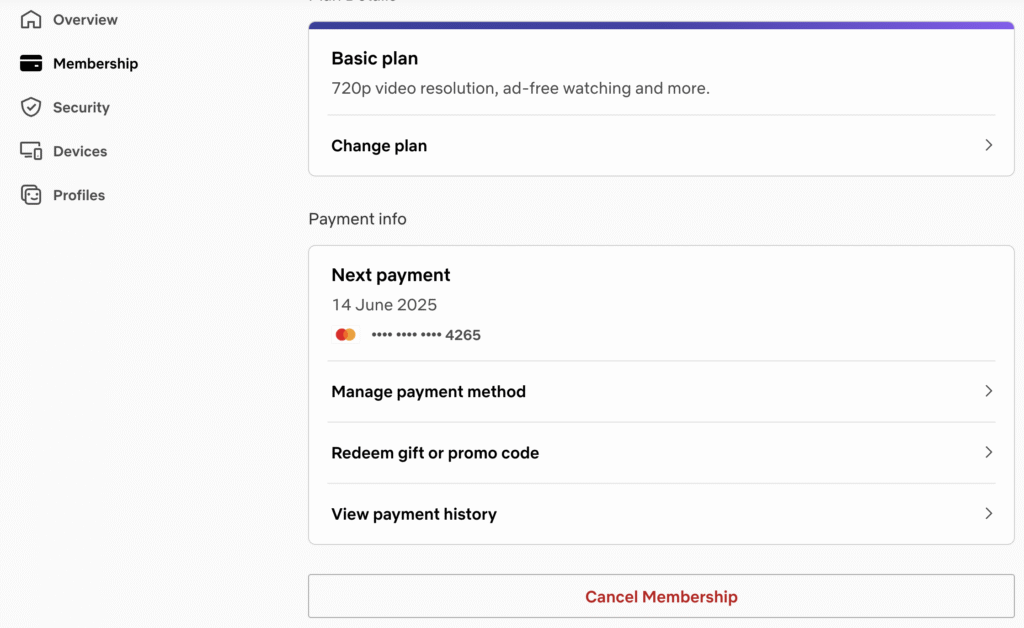Click the Mastercard logo icon
Viewport: 1024px width, 628px height.
tap(345, 334)
